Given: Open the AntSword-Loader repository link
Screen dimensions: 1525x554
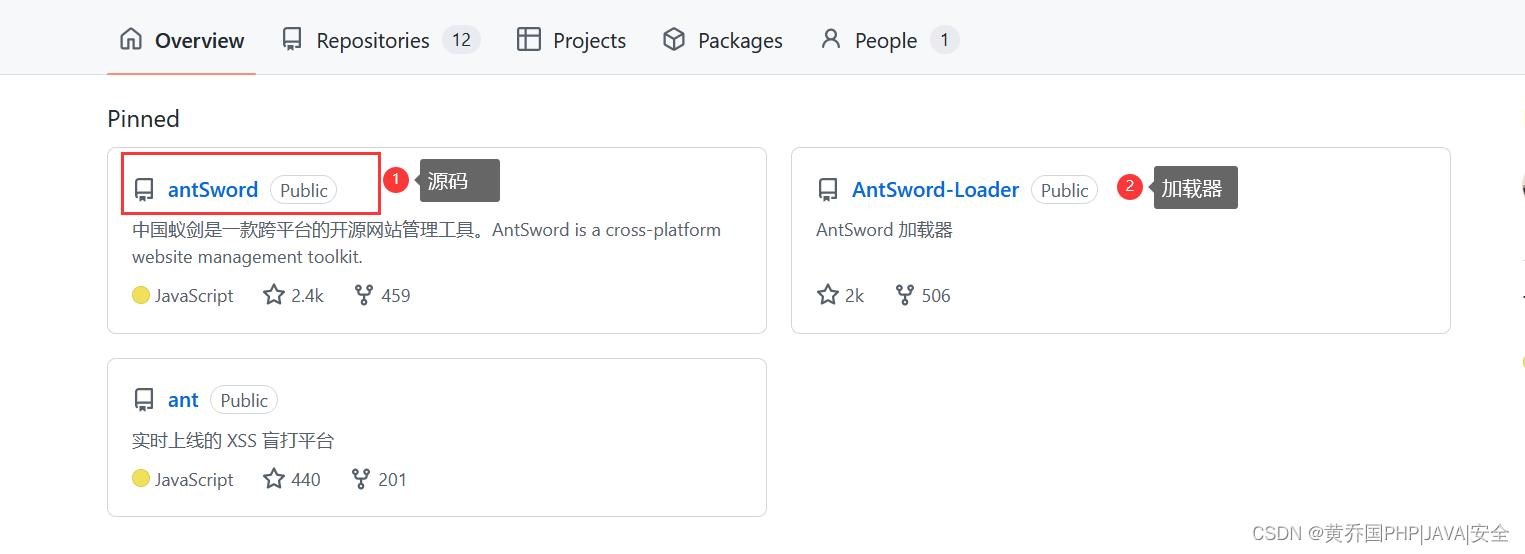Looking at the screenshot, I should coord(935,190).
